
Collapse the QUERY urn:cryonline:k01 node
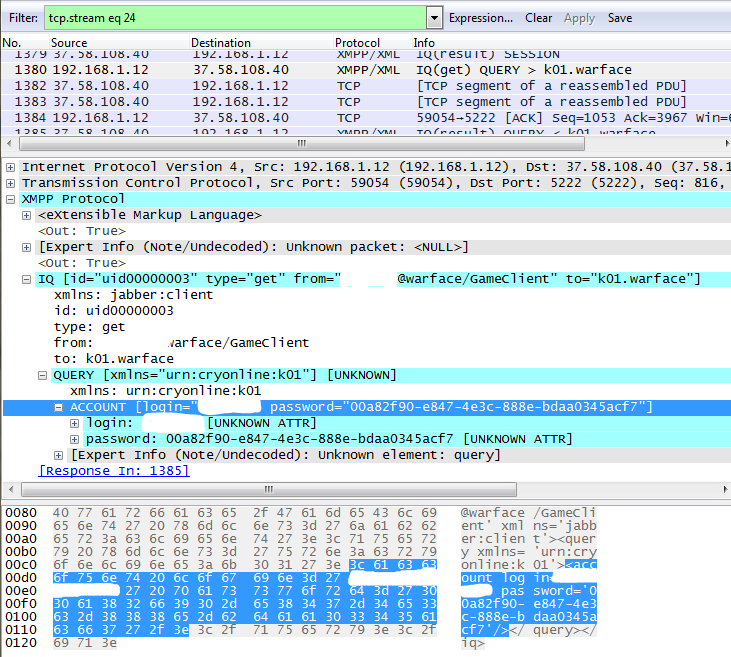[x=43, y=375]
